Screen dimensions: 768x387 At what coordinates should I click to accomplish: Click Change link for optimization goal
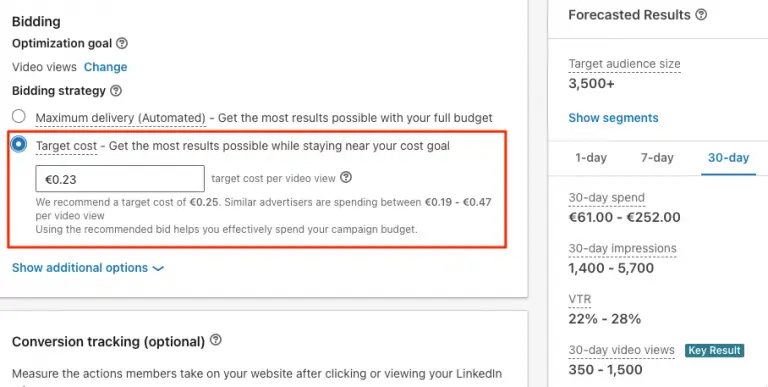tap(105, 67)
